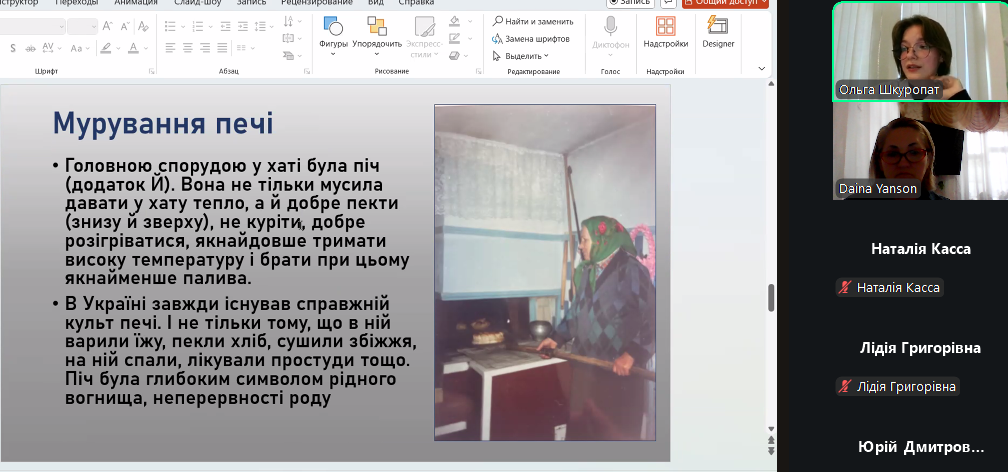Toggle strikethrough formatting
1008x472 pixels.
pyautogui.click(x=31, y=48)
